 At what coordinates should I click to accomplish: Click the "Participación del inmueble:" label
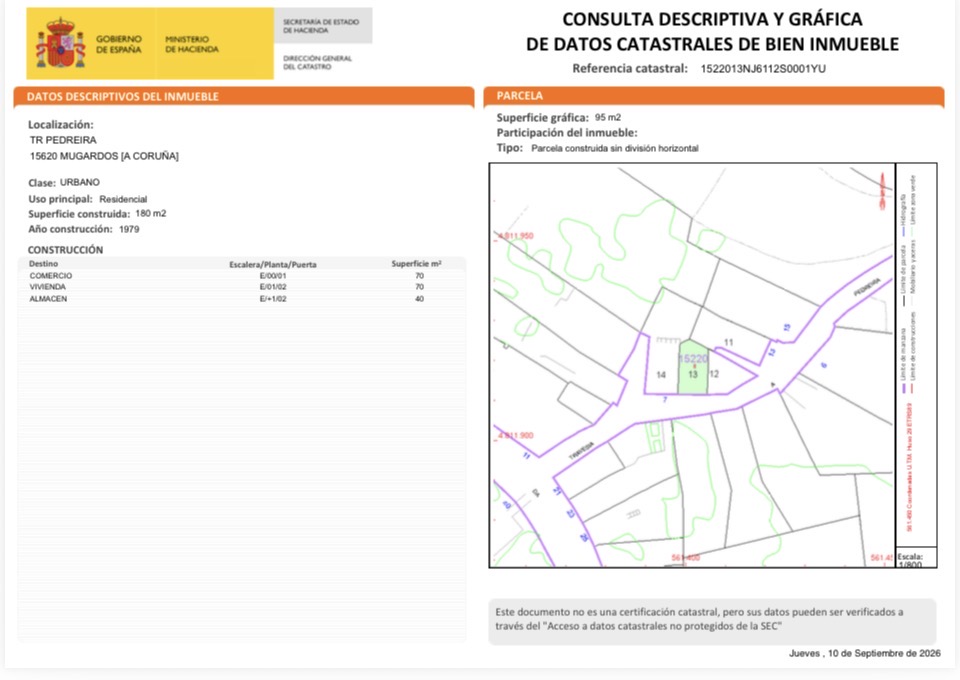567,133
